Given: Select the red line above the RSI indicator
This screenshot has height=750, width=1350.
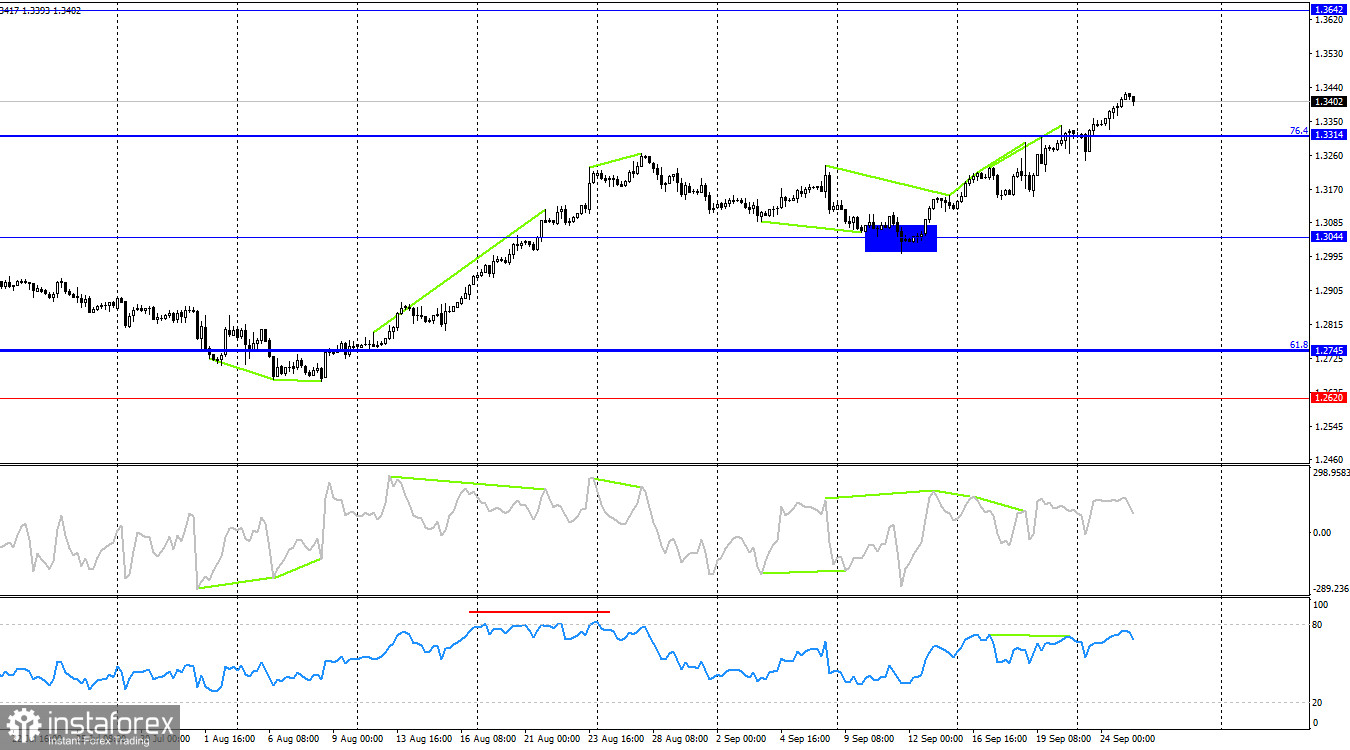Looking at the screenshot, I should tap(539, 611).
